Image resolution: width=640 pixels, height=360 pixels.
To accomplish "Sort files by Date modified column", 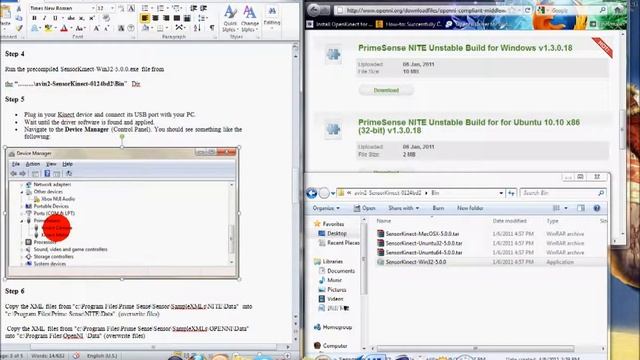I will point(509,221).
